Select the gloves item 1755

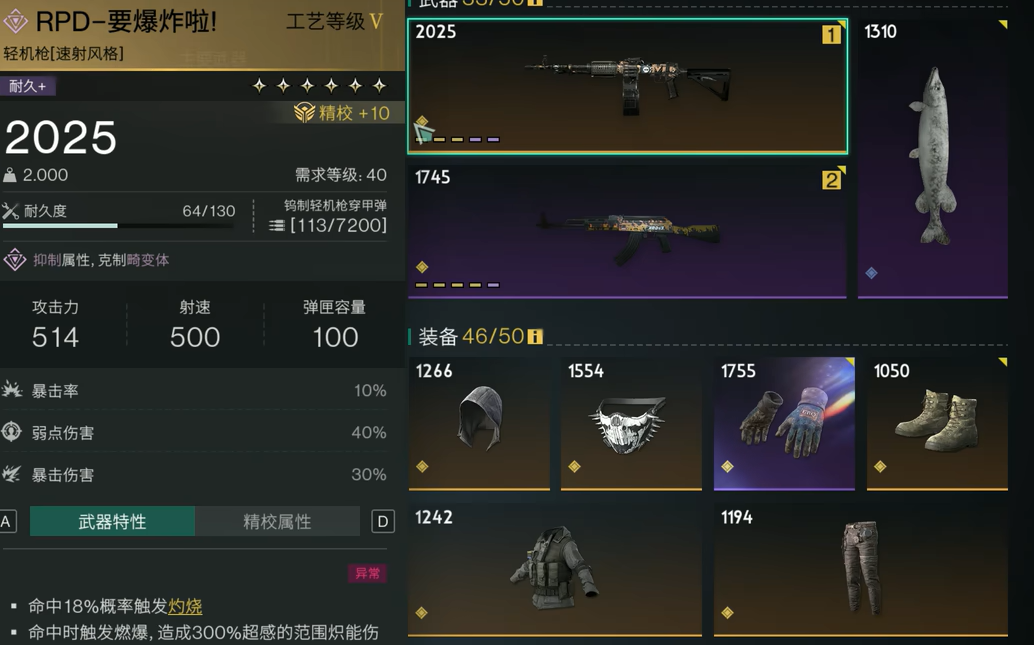tap(784, 424)
